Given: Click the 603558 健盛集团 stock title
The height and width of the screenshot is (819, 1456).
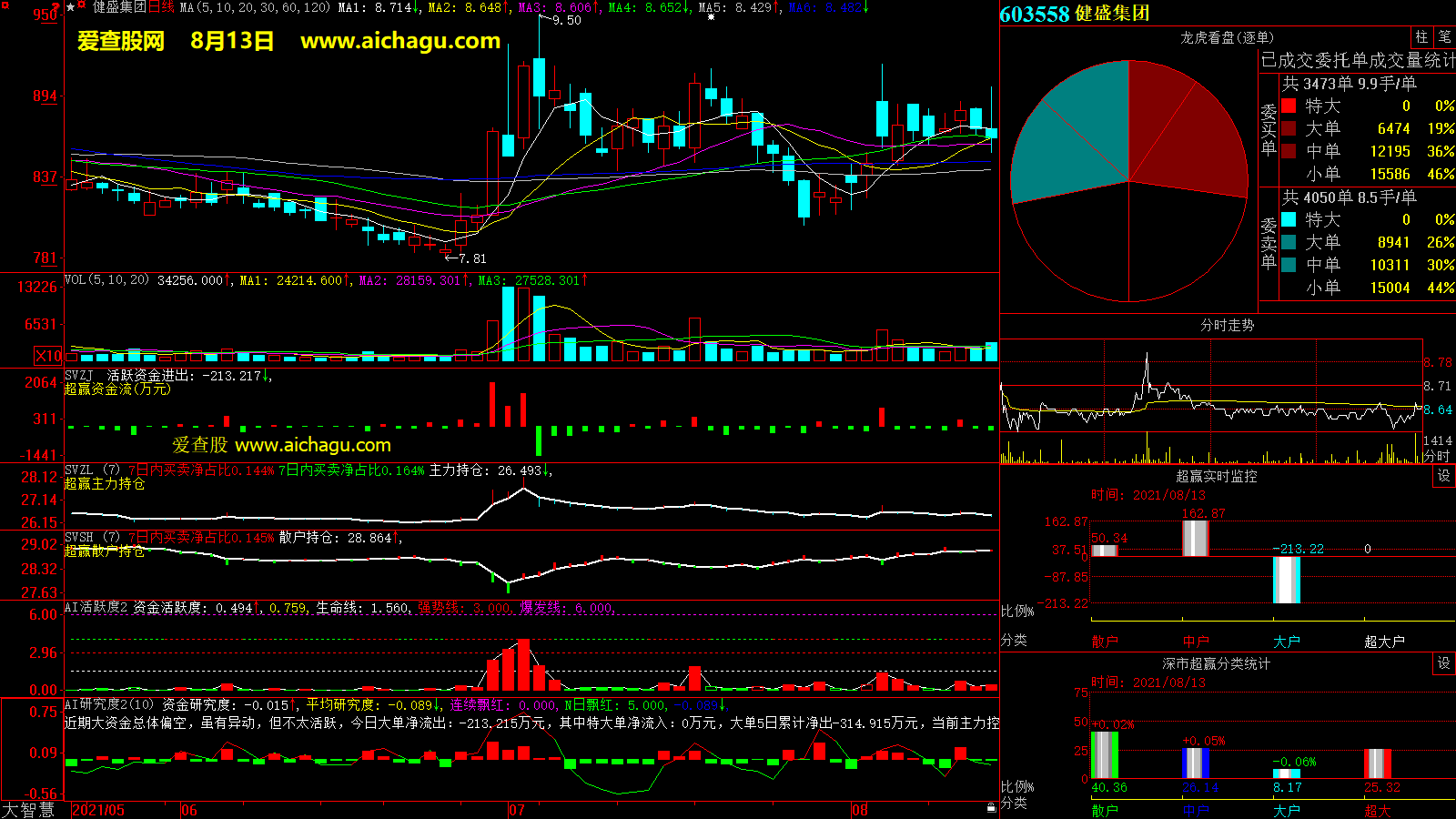Looking at the screenshot, I should click(1075, 14).
